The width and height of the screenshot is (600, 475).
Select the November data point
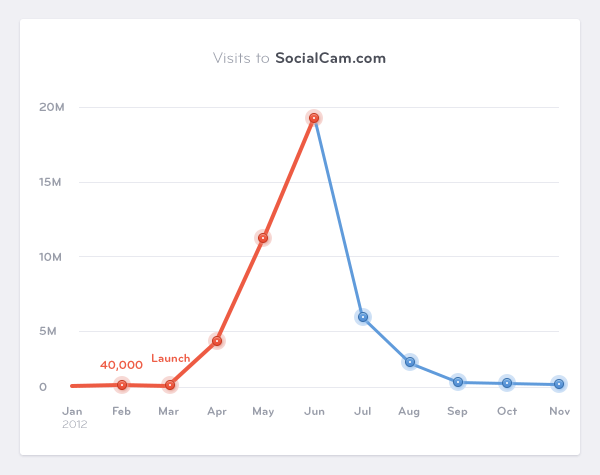pos(559,384)
